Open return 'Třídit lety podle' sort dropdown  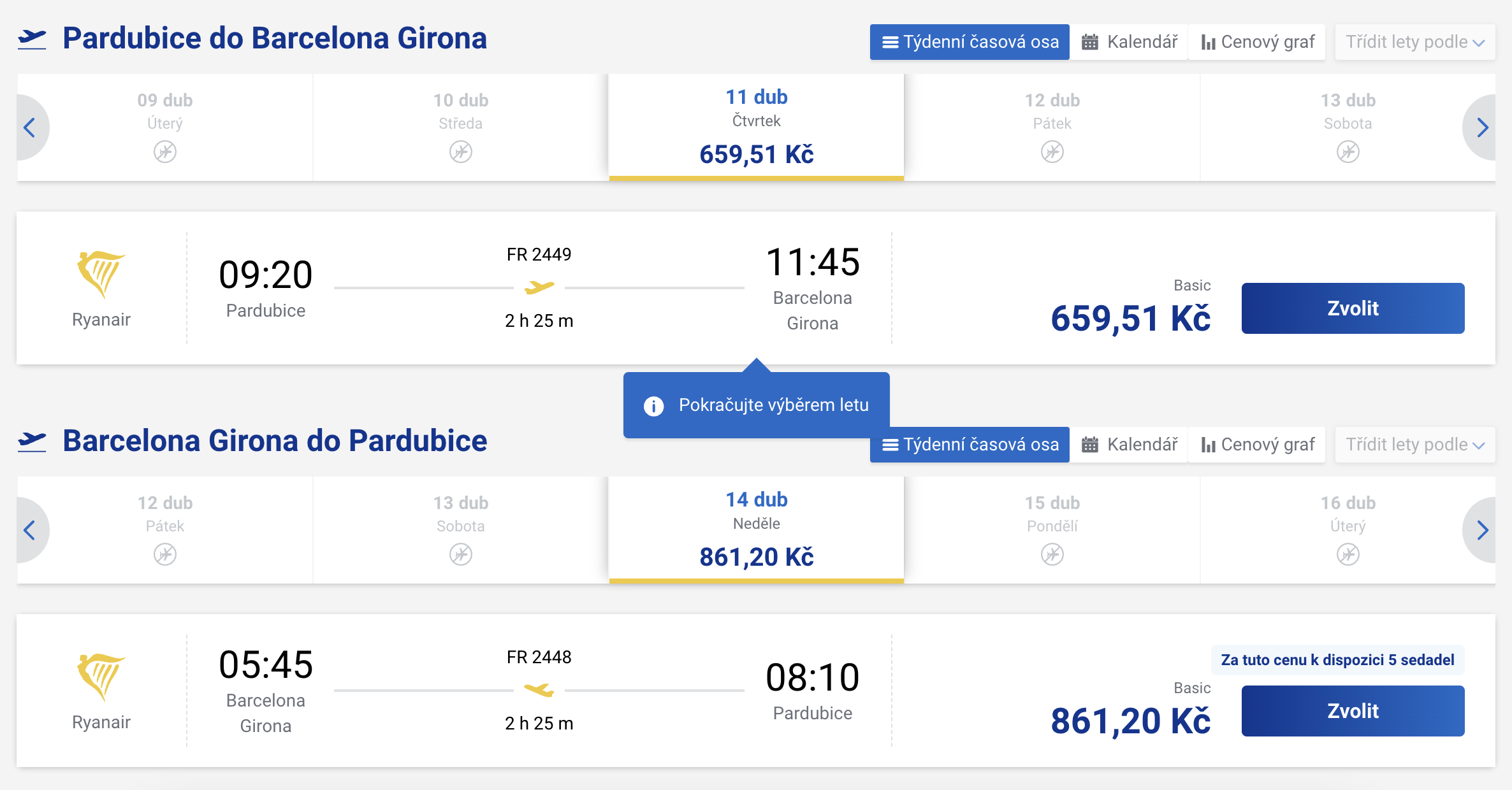pyautogui.click(x=1415, y=445)
